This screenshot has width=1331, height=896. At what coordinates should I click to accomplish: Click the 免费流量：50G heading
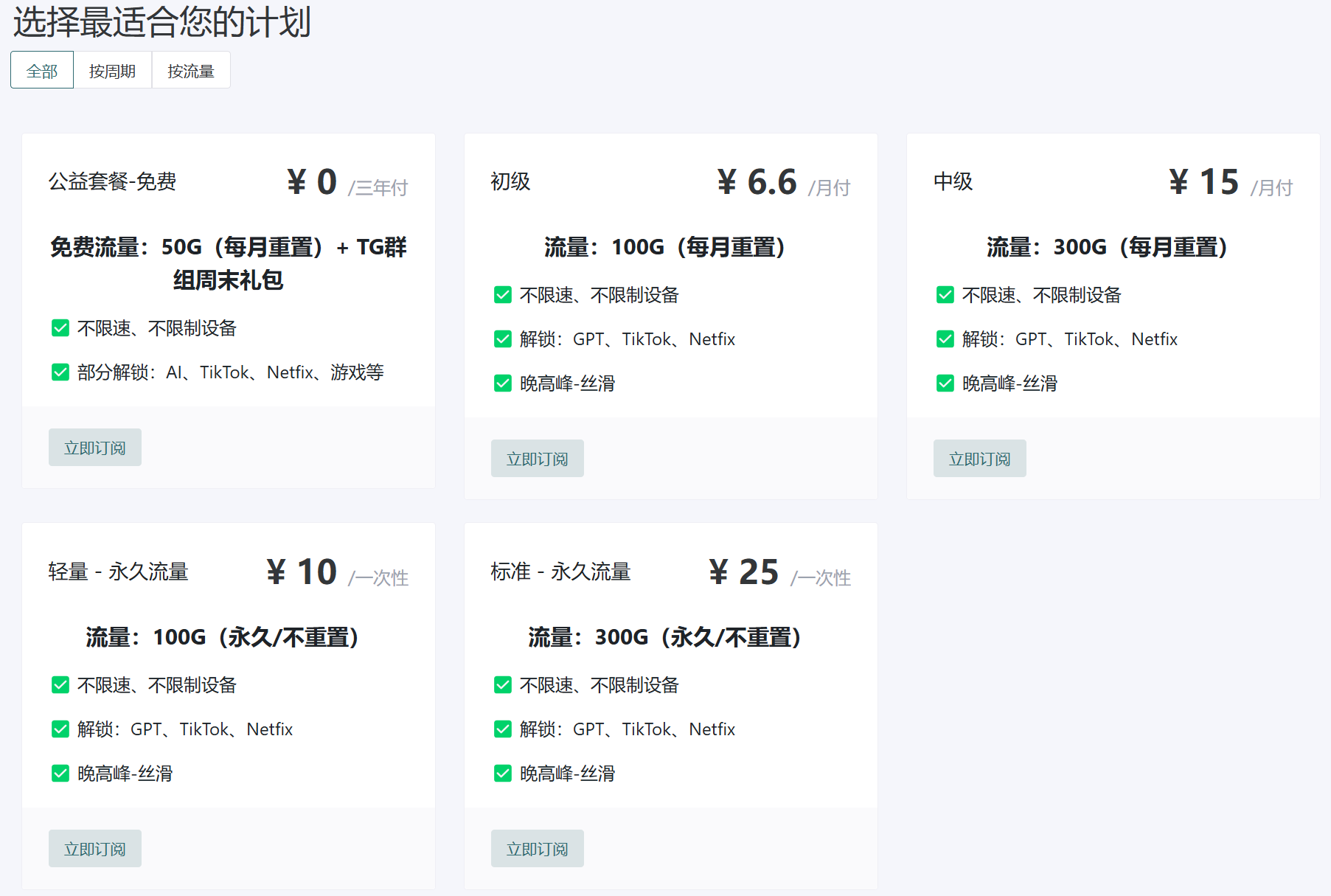229,263
